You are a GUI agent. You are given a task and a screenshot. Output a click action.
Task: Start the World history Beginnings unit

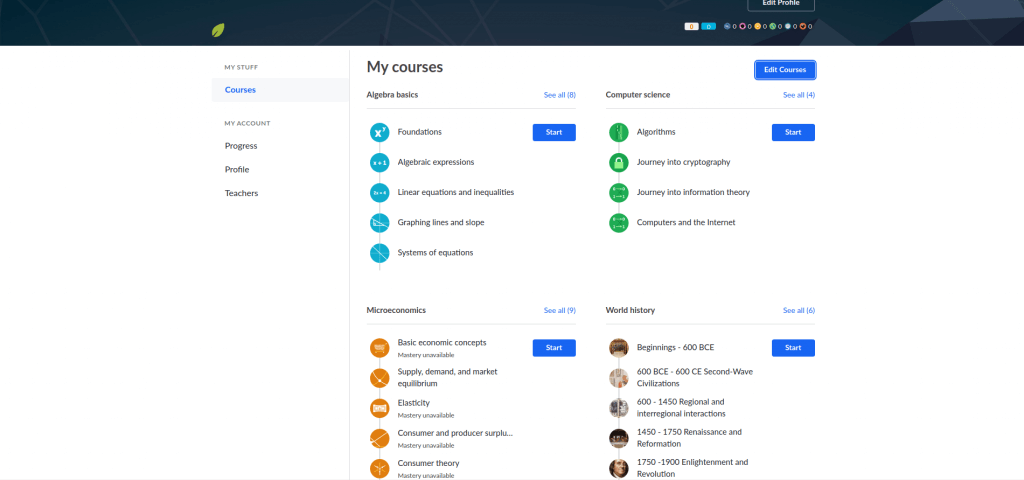793,348
